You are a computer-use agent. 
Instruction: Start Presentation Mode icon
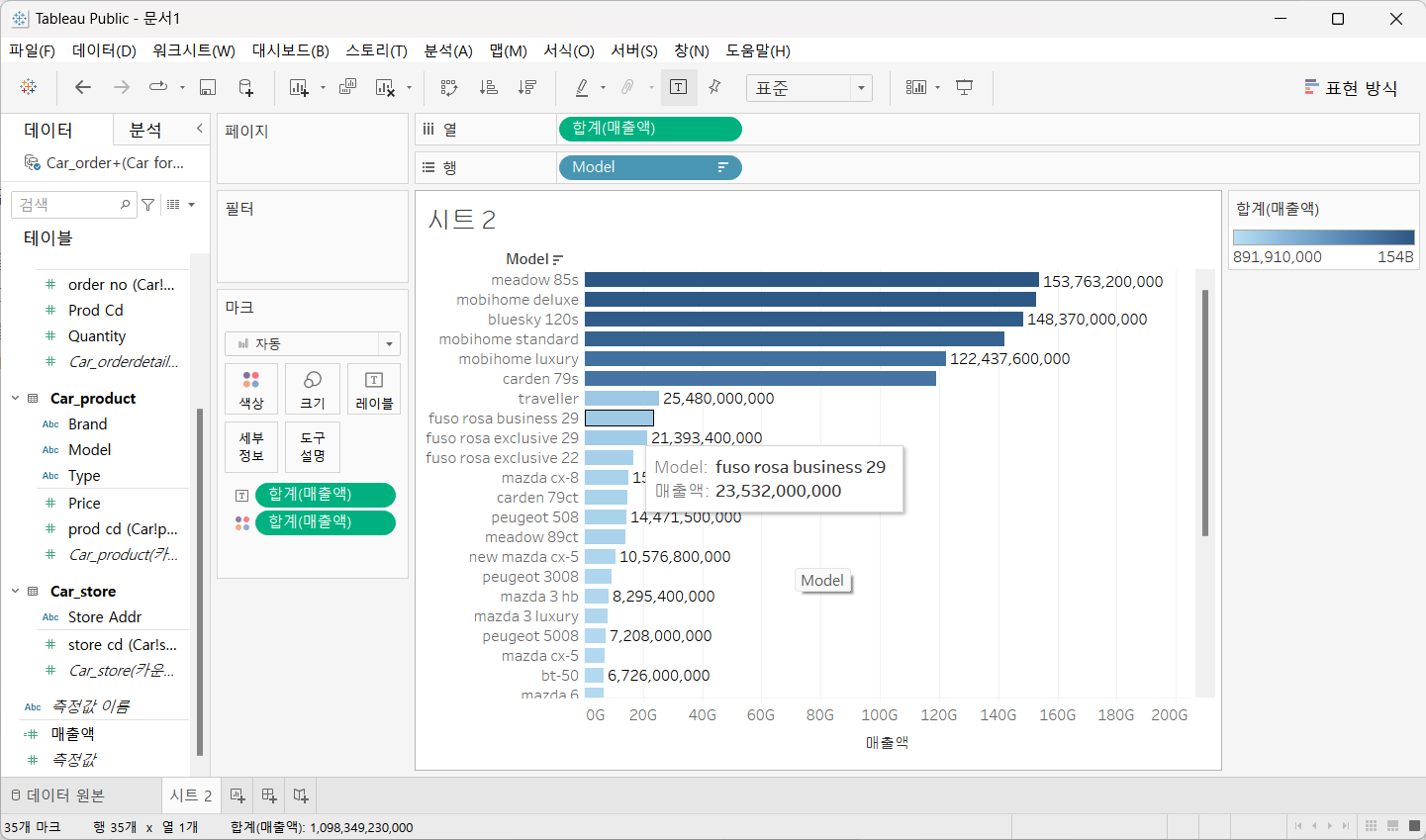965,87
